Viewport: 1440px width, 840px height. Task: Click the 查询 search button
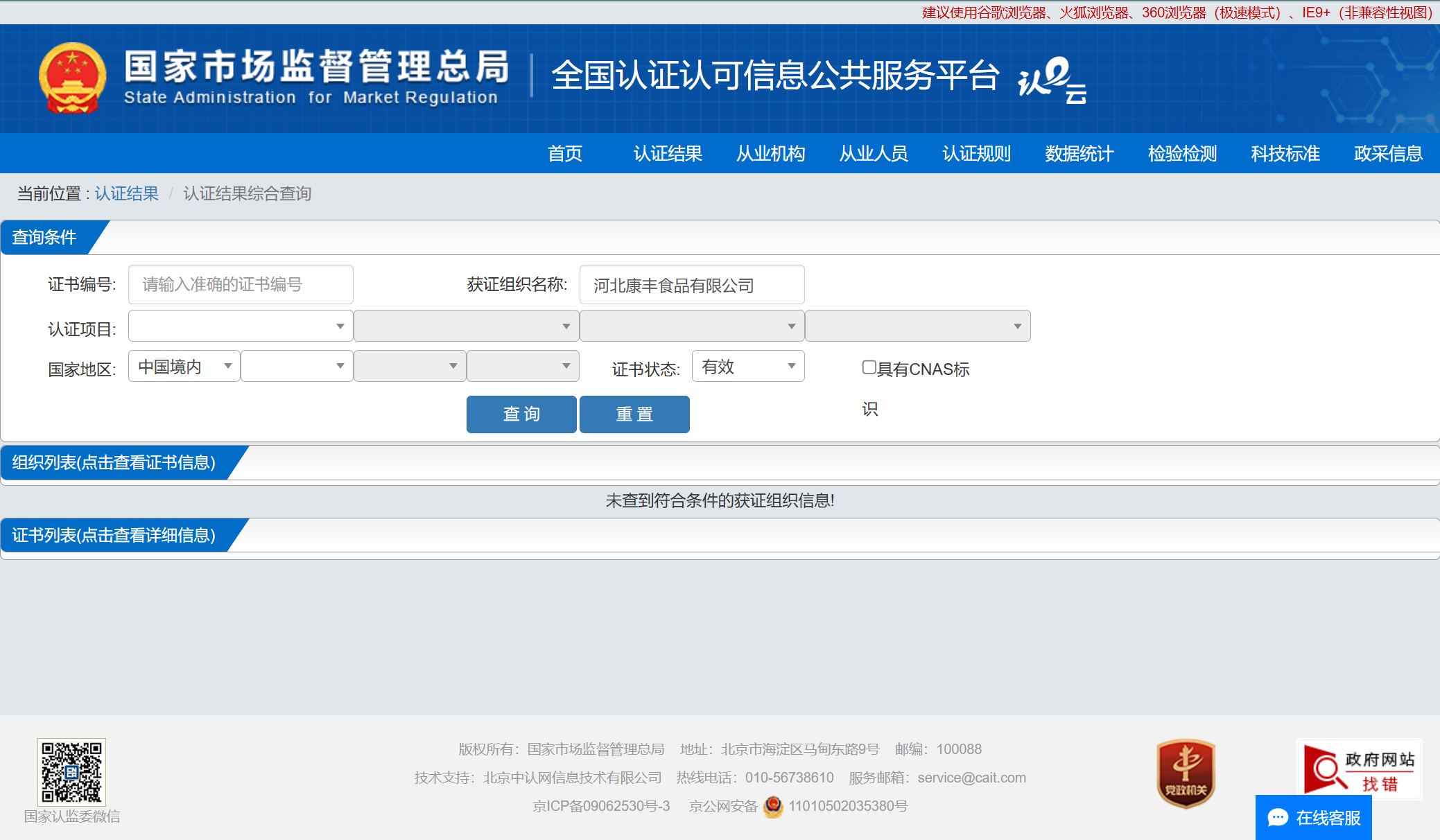tap(521, 414)
